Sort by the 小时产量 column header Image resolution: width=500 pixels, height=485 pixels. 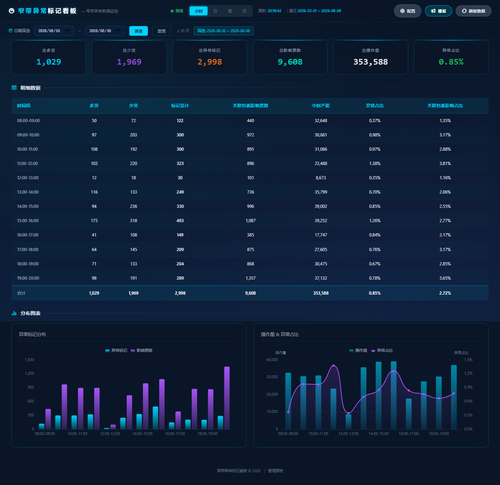point(321,106)
